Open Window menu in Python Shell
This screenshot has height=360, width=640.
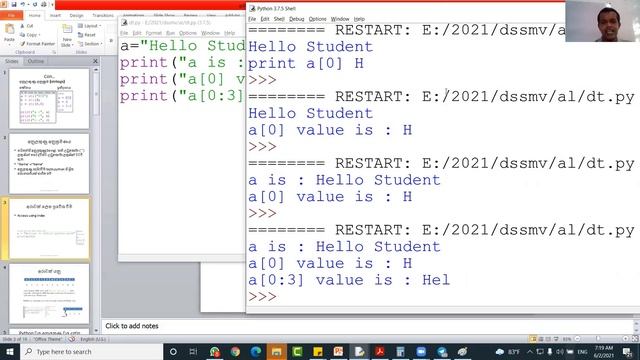tap(340, 19)
